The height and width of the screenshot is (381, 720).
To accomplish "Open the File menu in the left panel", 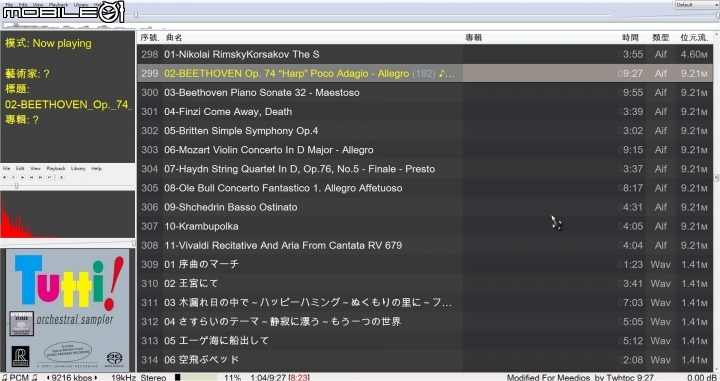I will 6,168.
